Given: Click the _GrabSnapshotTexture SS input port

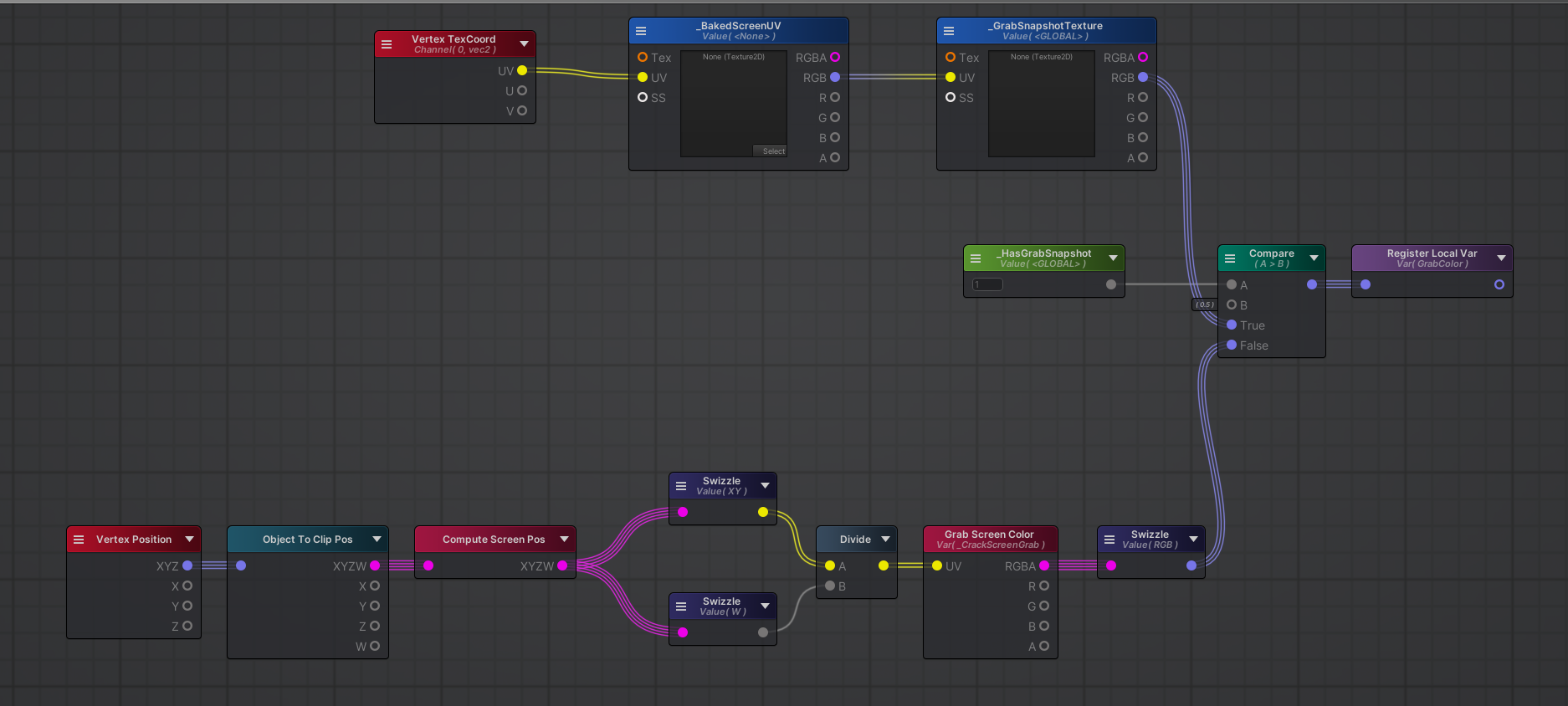Looking at the screenshot, I should 951,97.
